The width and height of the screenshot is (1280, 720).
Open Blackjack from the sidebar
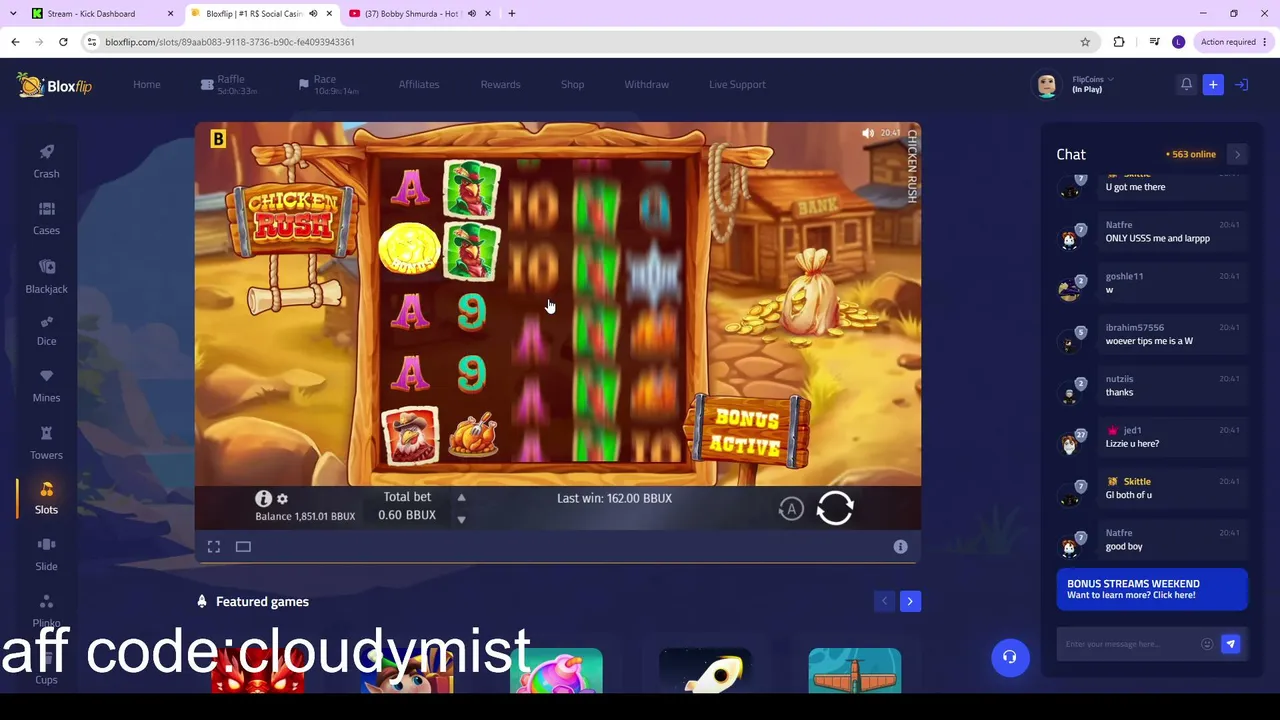46,276
